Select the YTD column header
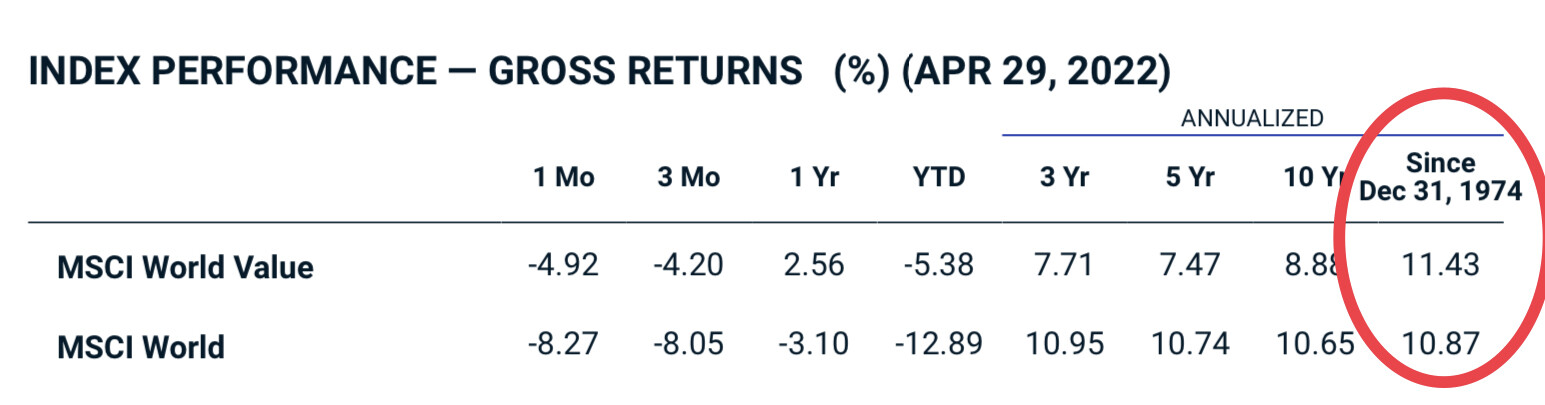 click(x=938, y=178)
